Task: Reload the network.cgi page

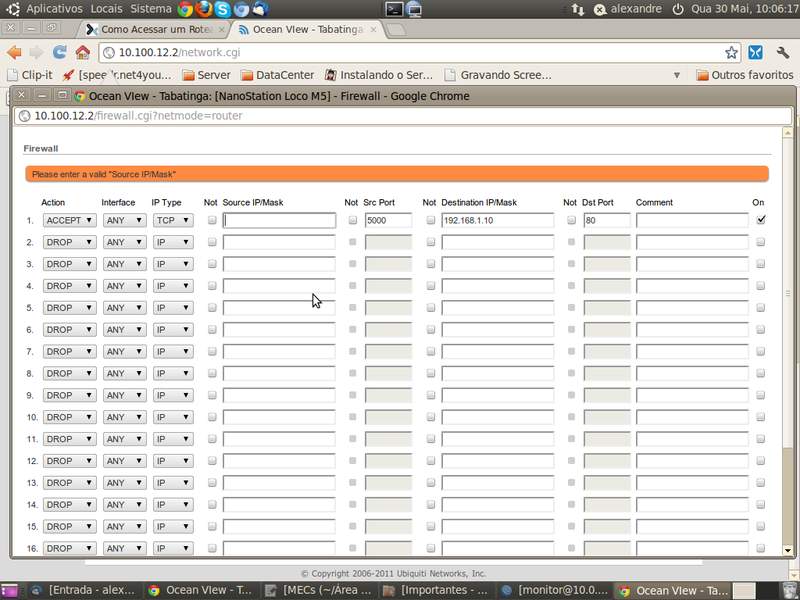Action: [60, 52]
